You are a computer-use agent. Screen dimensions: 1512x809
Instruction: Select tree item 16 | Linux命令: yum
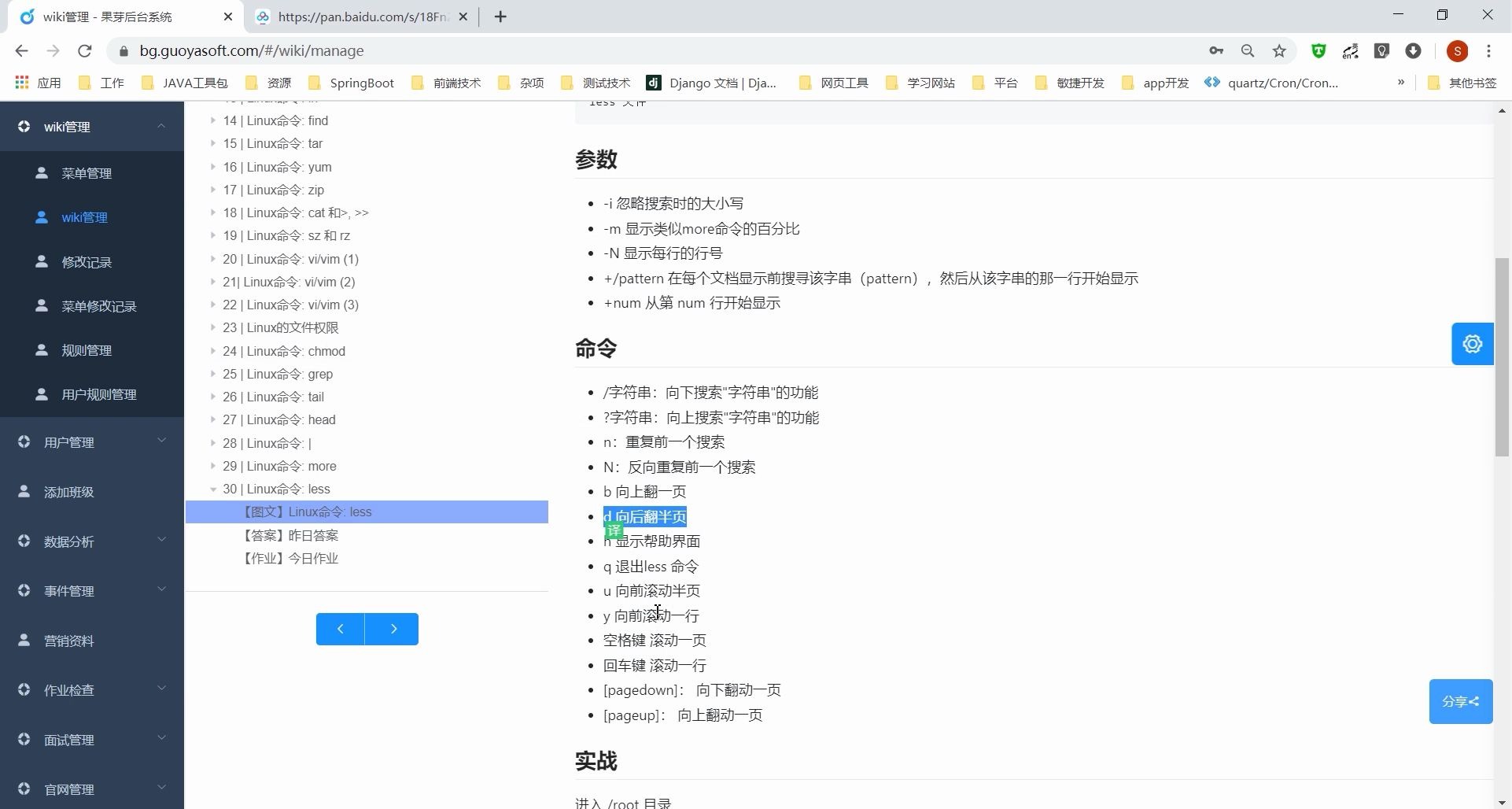point(277,167)
